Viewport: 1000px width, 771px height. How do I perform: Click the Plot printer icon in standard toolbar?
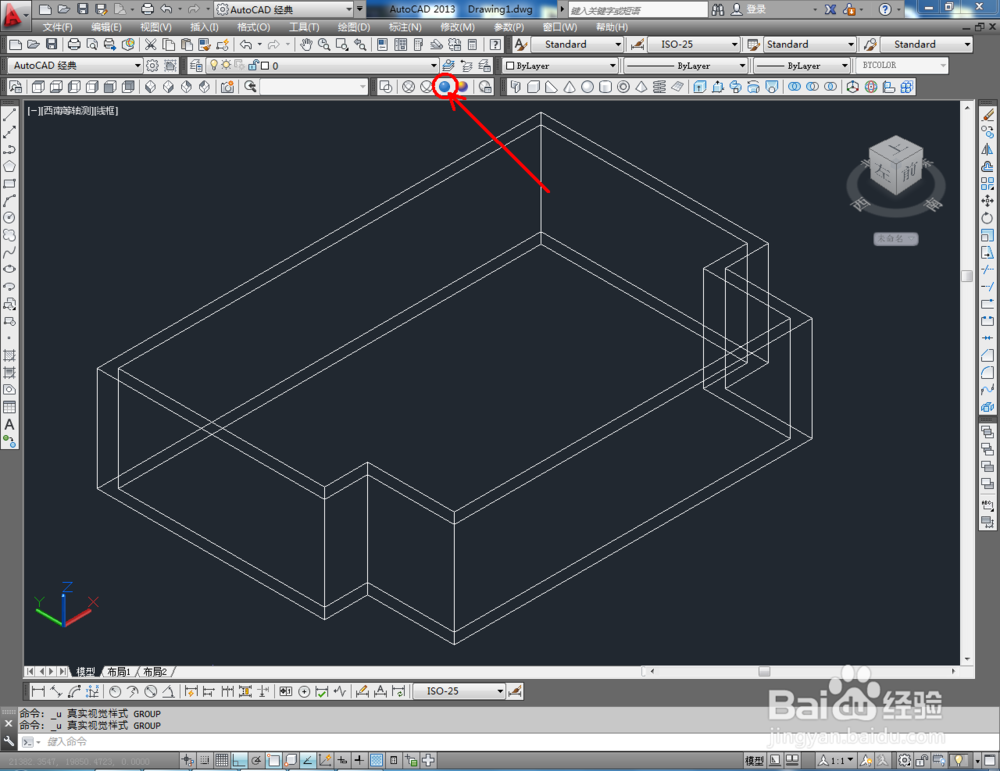(74, 44)
